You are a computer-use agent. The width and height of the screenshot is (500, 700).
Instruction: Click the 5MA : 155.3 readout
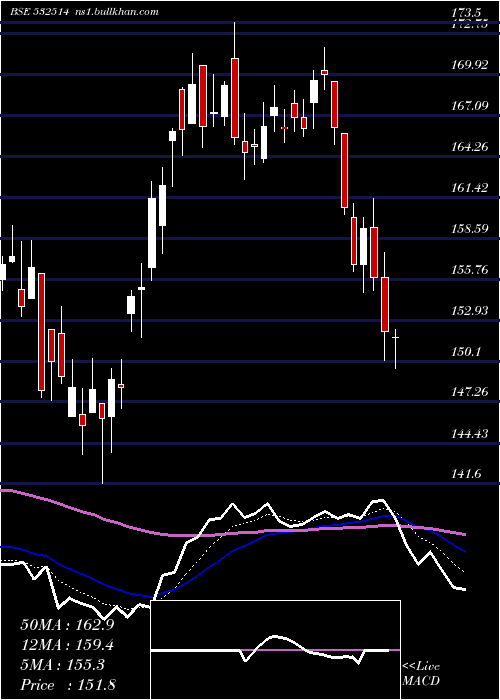point(62,665)
